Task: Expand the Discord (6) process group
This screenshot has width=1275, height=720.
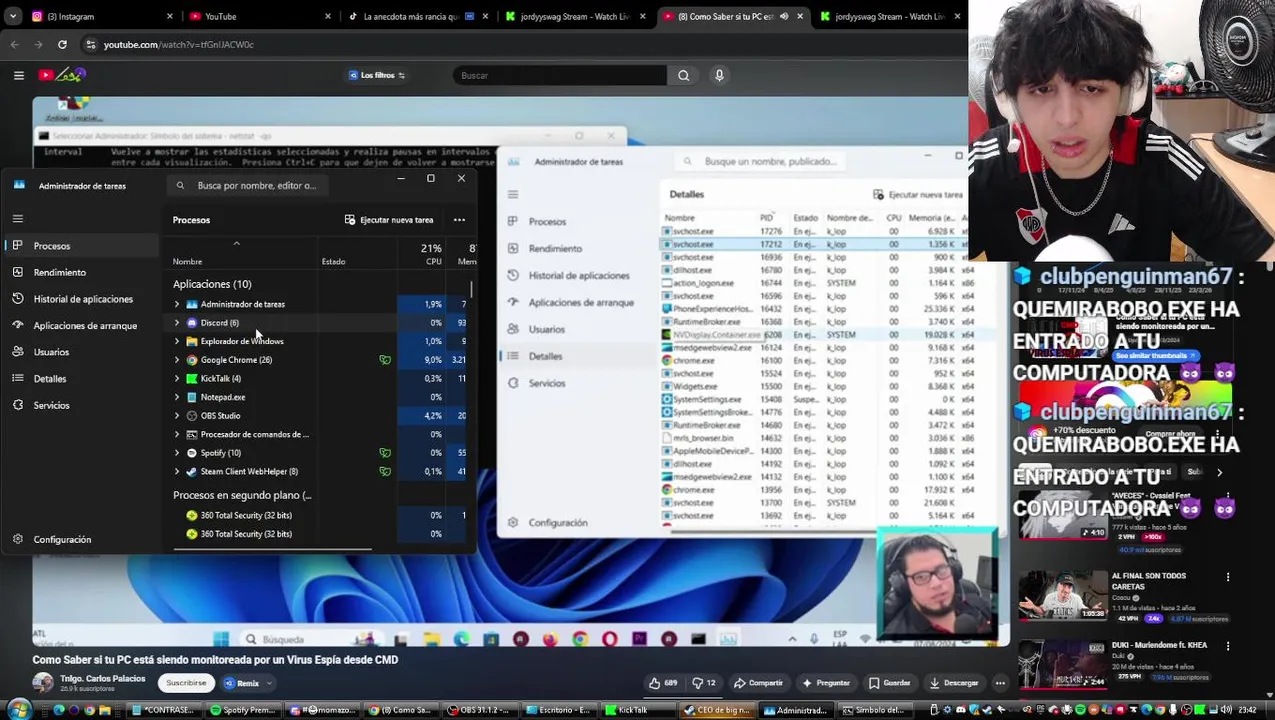Action: coord(177,323)
